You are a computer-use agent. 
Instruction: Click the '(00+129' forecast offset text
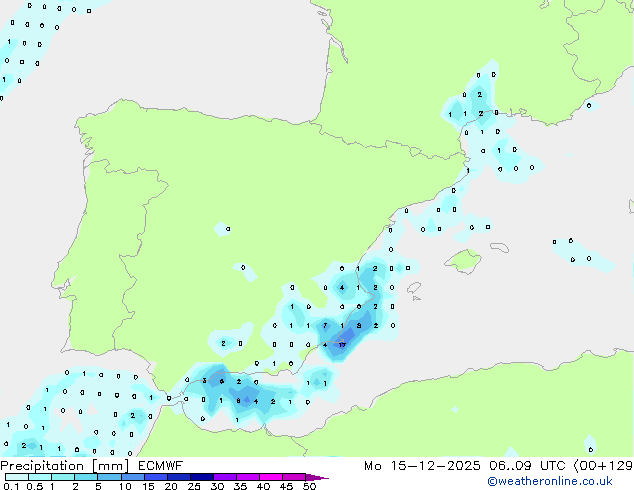tap(604, 466)
